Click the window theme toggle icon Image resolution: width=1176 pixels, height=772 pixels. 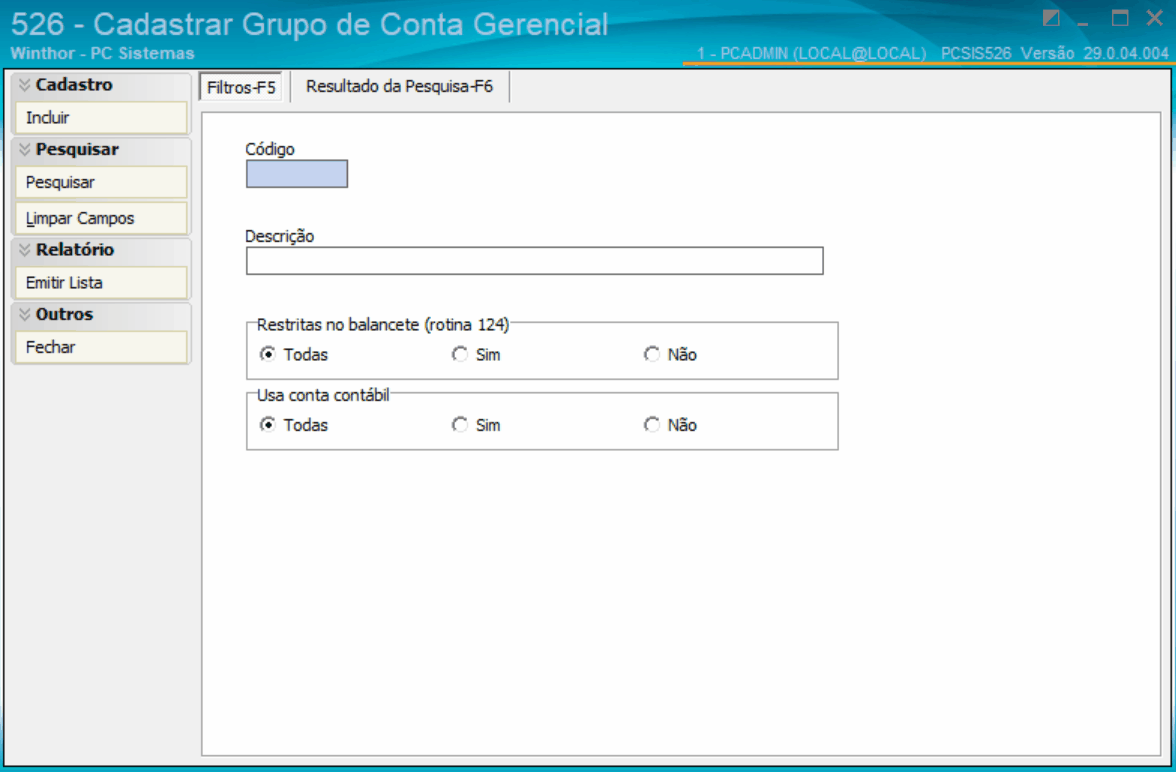point(1052,18)
